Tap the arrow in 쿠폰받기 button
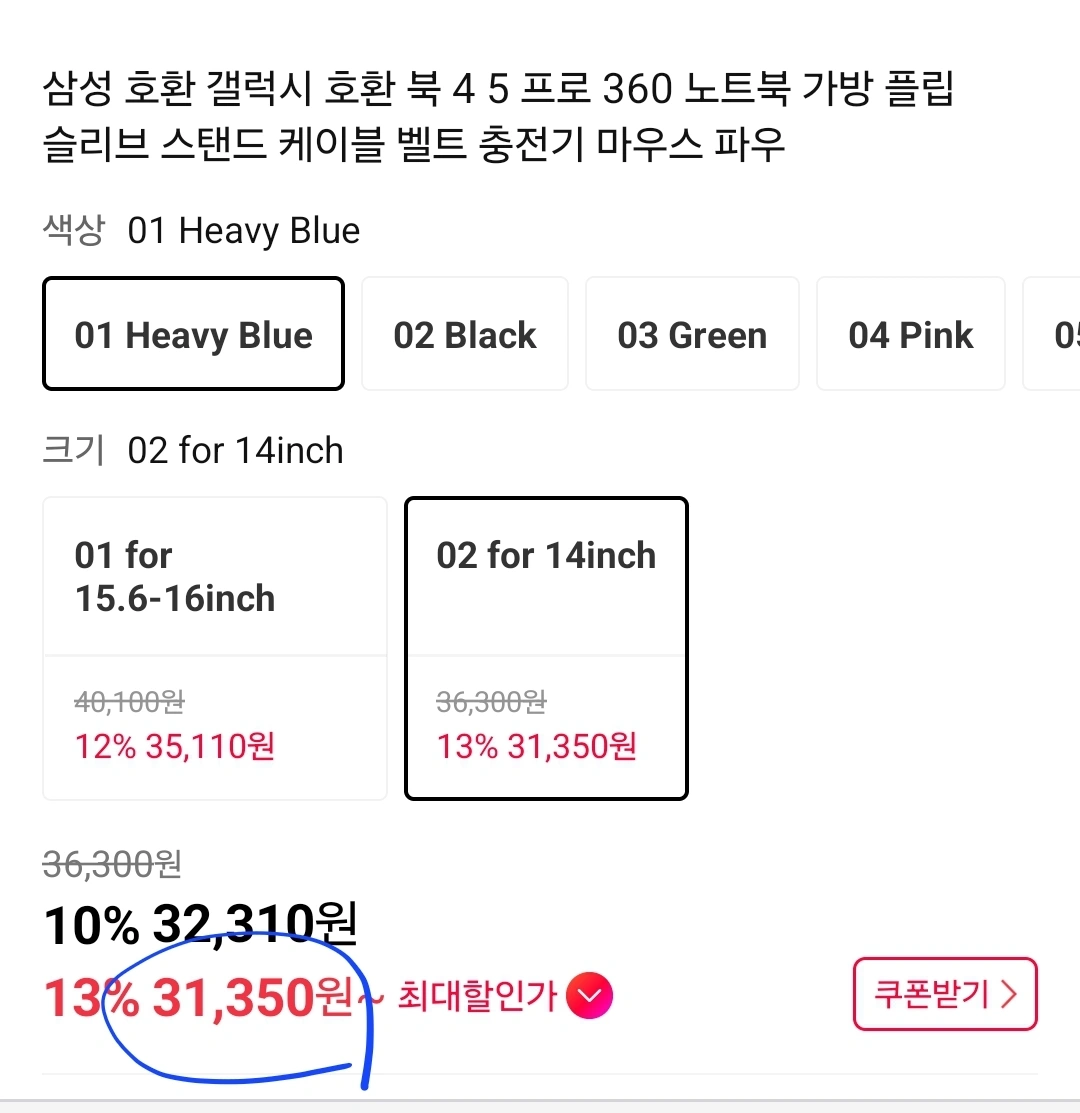Image resolution: width=1080 pixels, height=1113 pixels. tap(1008, 994)
